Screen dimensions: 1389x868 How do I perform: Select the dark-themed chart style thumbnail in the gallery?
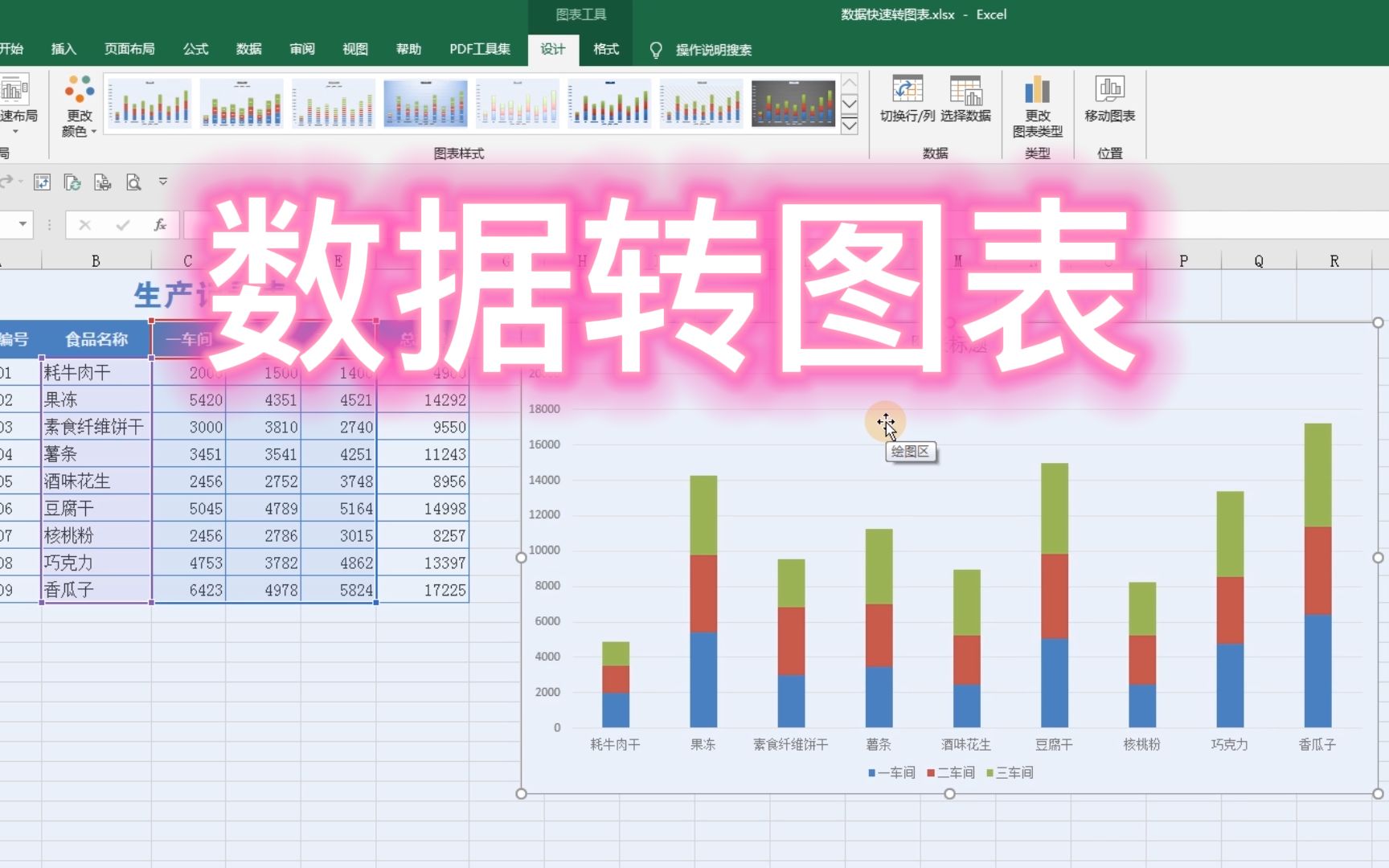[x=793, y=103]
